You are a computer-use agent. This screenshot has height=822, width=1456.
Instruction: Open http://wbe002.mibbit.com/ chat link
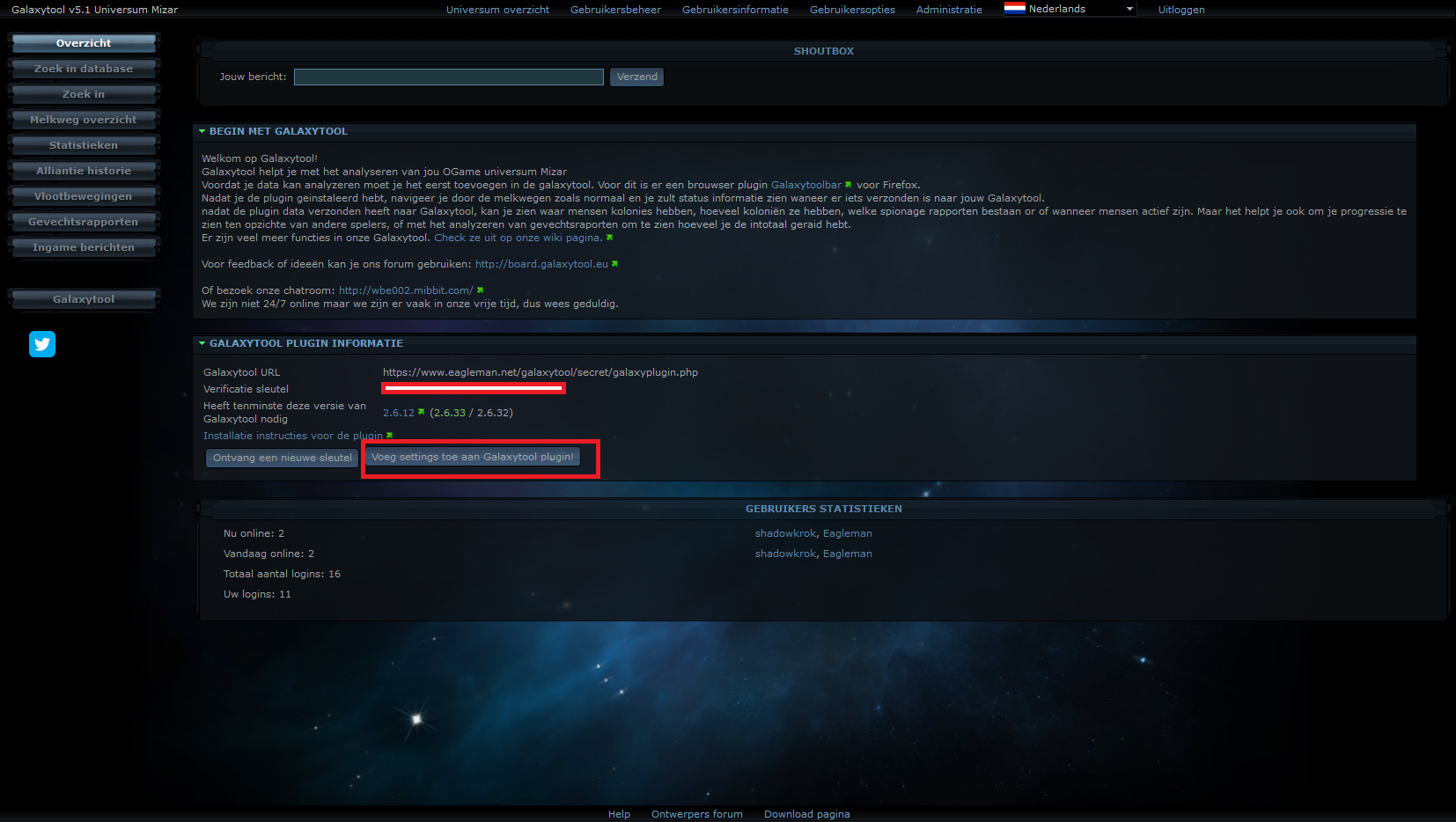coord(406,290)
